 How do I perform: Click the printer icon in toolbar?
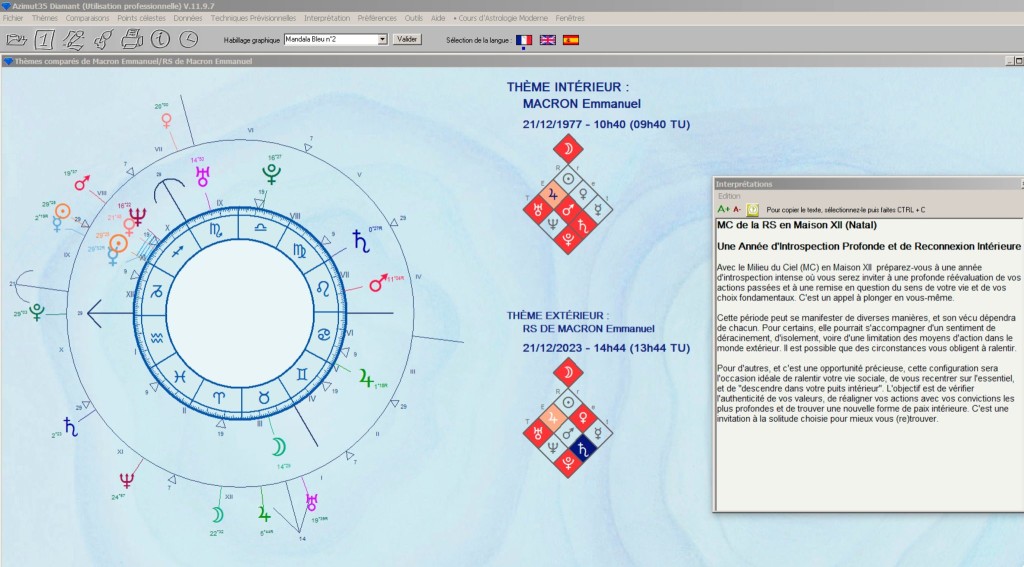[131, 39]
